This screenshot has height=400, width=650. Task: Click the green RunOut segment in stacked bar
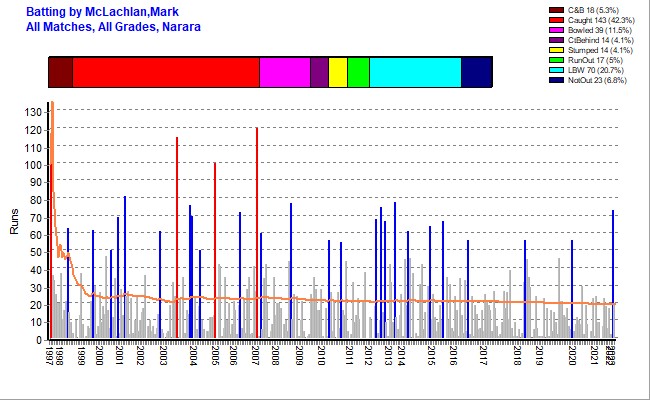click(358, 73)
